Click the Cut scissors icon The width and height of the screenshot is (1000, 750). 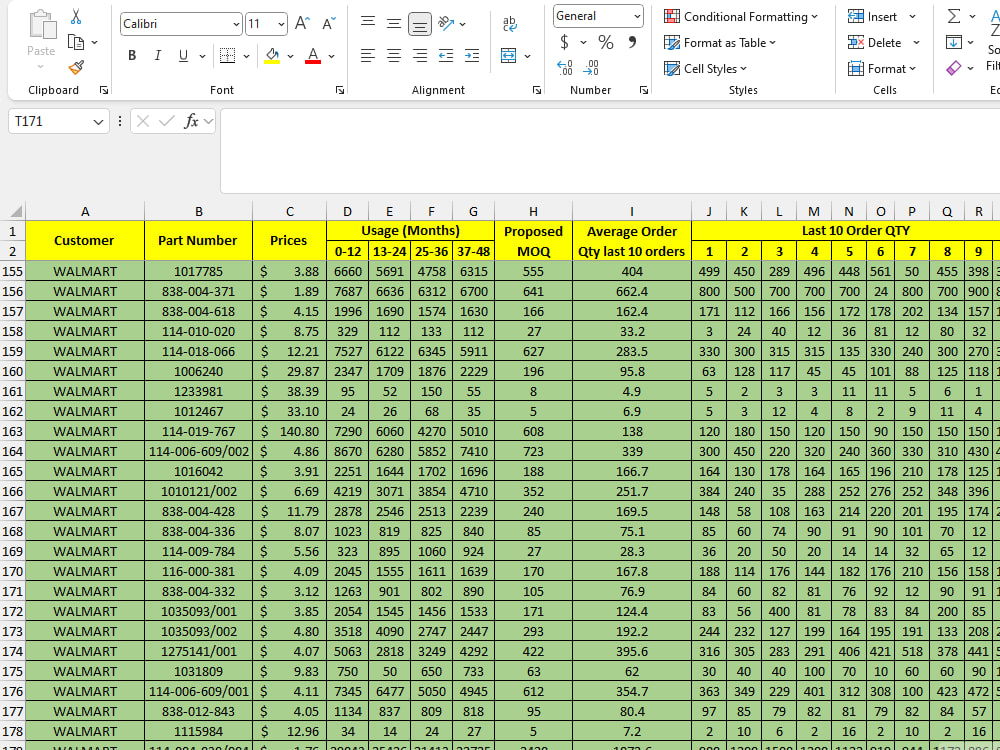[x=76, y=17]
